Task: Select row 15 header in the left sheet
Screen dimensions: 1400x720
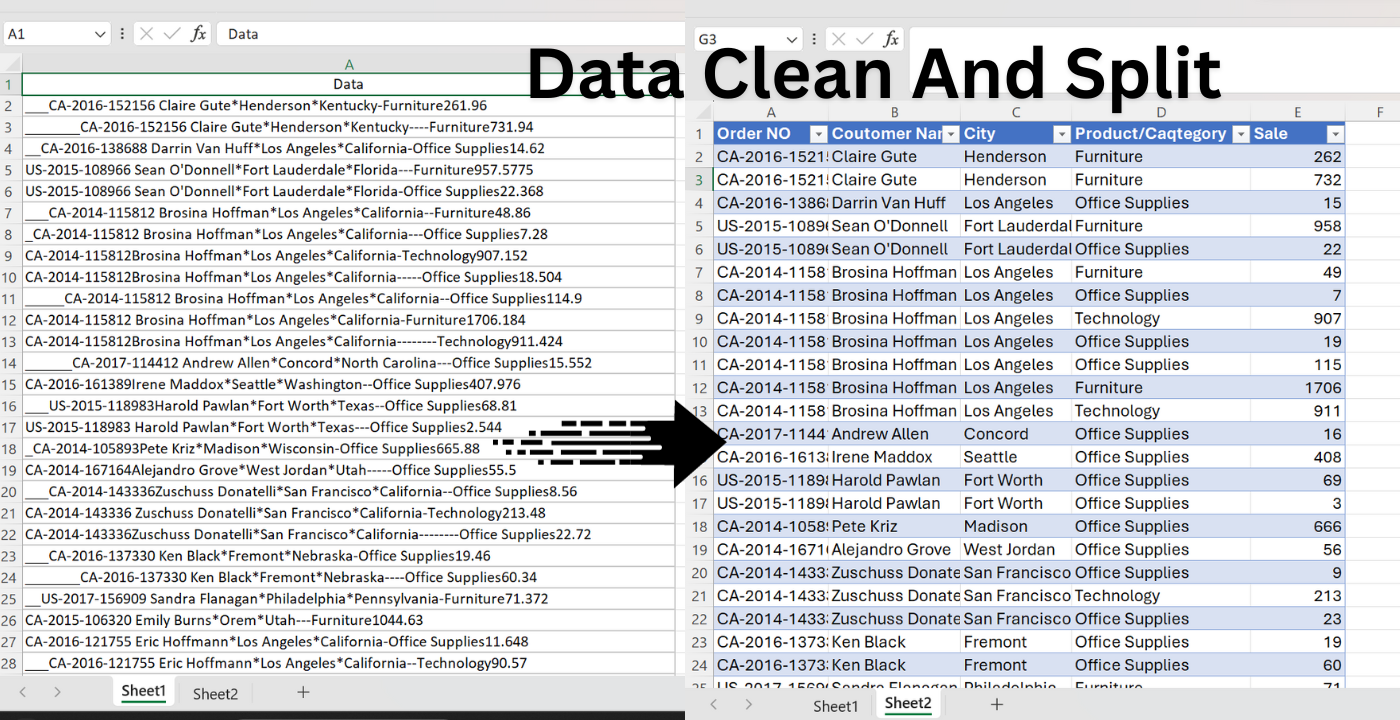Action: click(x=10, y=385)
